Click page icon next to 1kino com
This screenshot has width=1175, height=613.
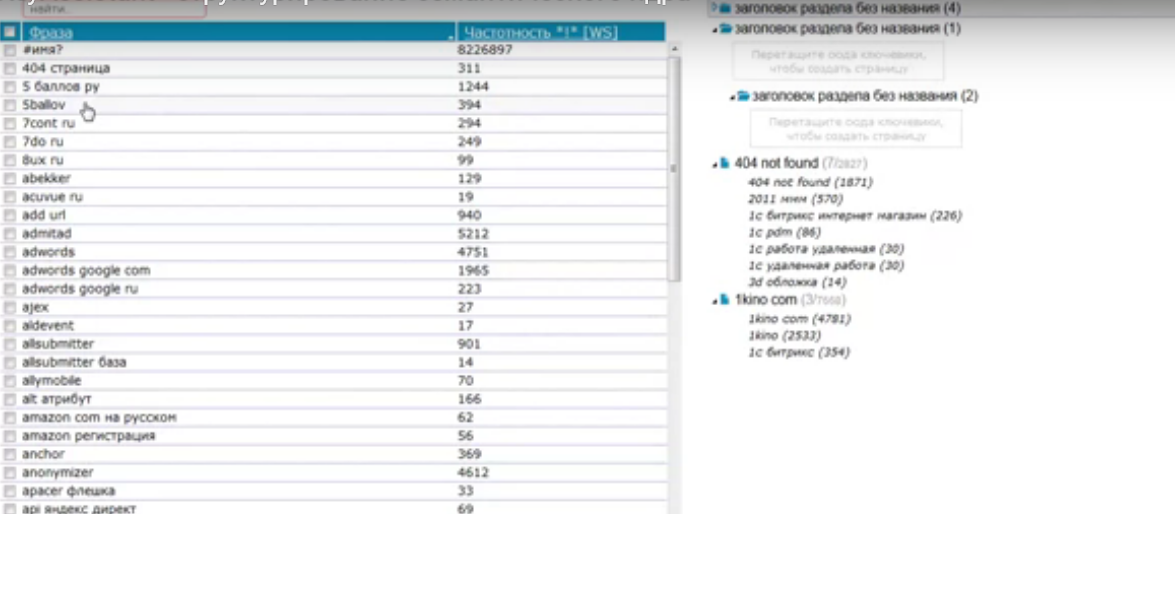(x=725, y=300)
